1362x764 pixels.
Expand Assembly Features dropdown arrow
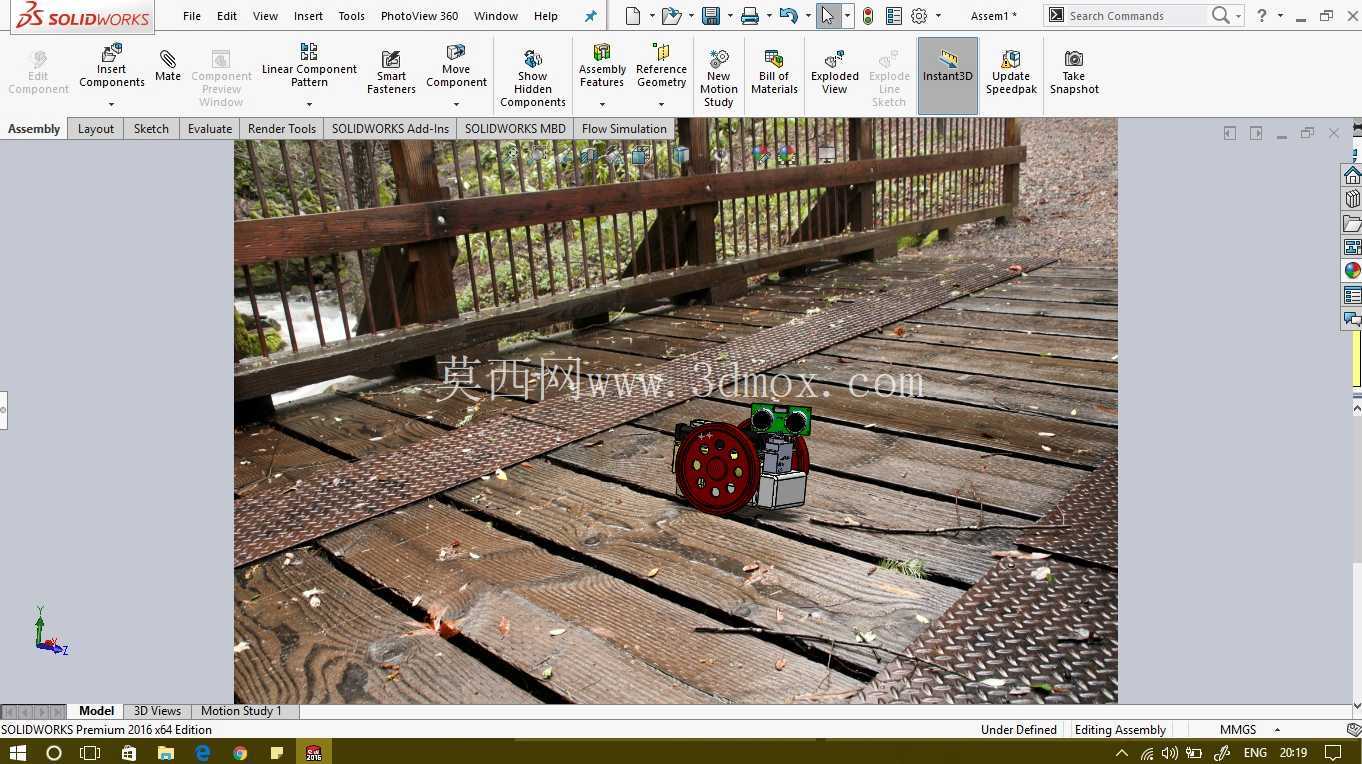602,104
